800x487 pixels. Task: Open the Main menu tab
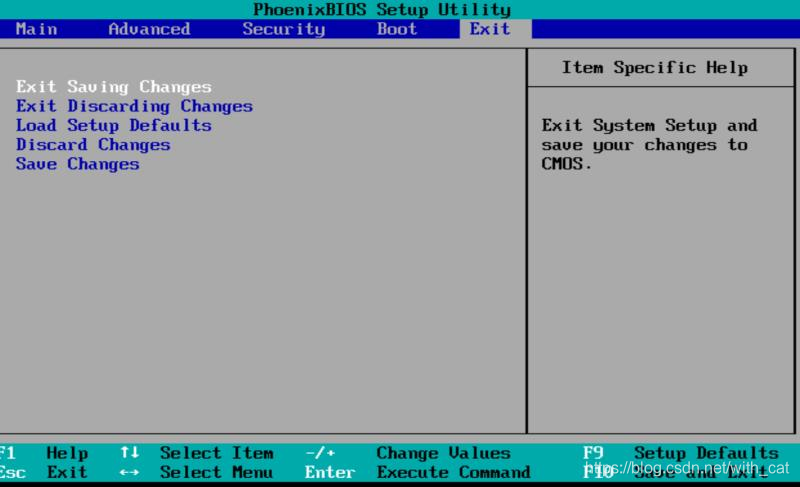coord(36,29)
